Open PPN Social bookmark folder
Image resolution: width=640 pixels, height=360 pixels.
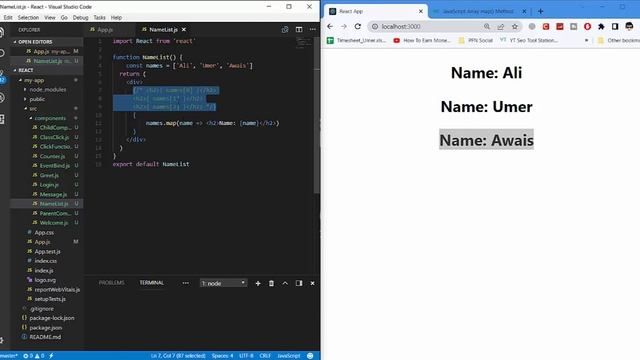click(x=476, y=40)
